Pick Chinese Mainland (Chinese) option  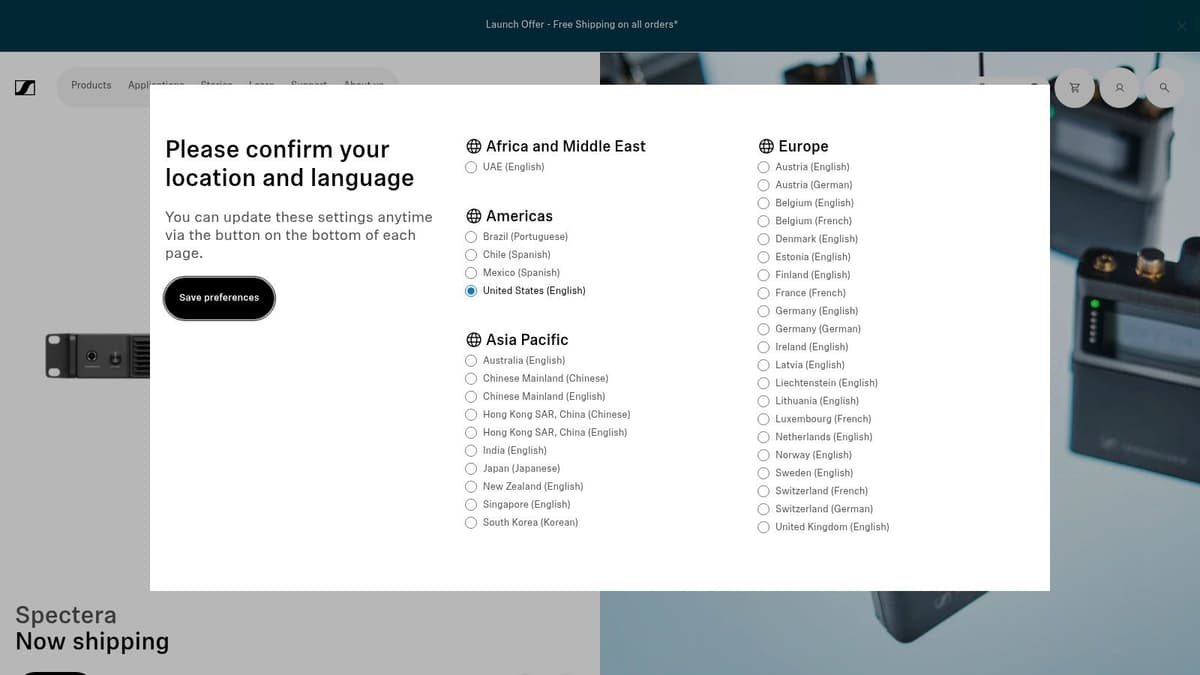(471, 378)
